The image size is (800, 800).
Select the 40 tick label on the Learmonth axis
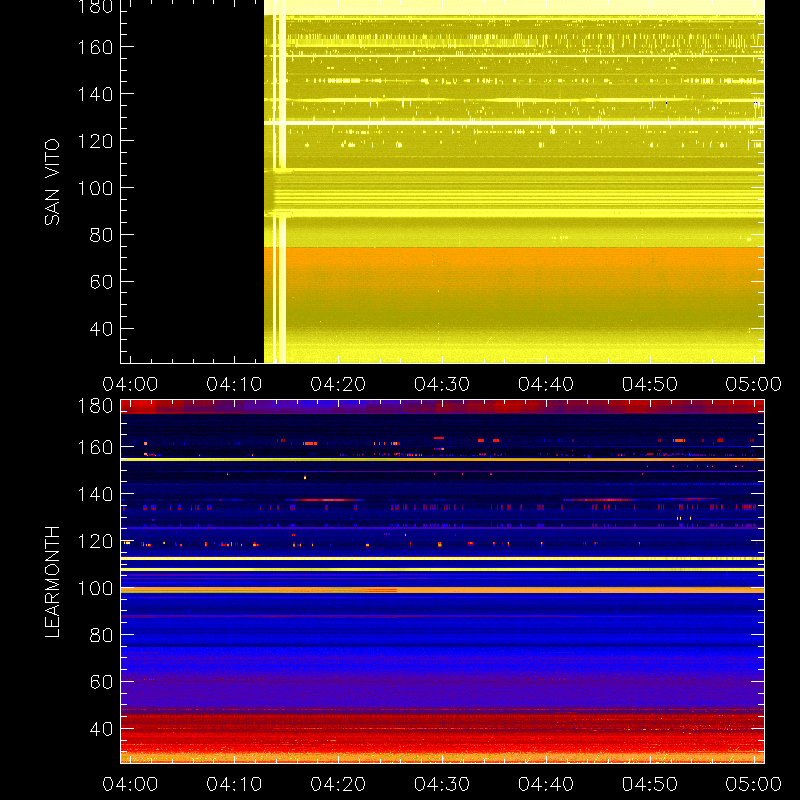tap(101, 729)
